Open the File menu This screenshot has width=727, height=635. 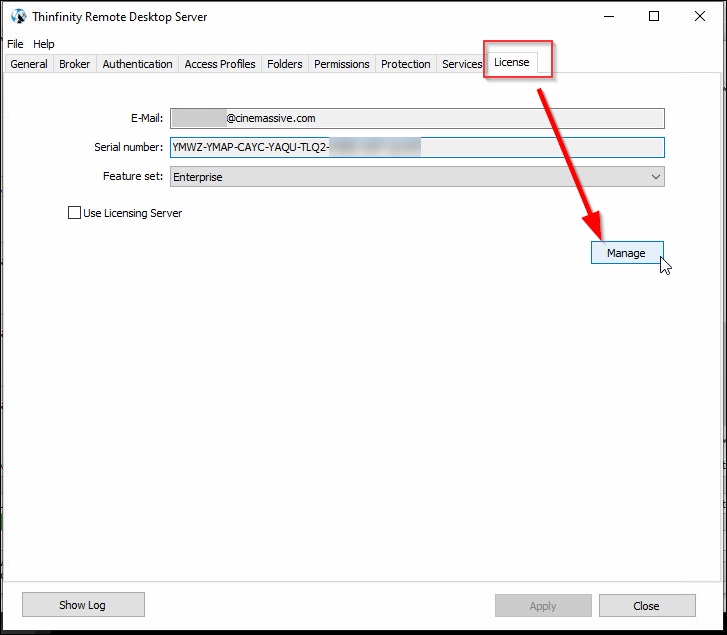pyautogui.click(x=15, y=44)
